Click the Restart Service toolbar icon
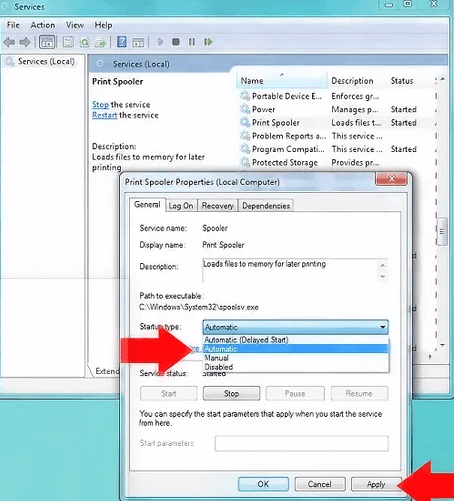The height and width of the screenshot is (501, 454). tap(208, 42)
